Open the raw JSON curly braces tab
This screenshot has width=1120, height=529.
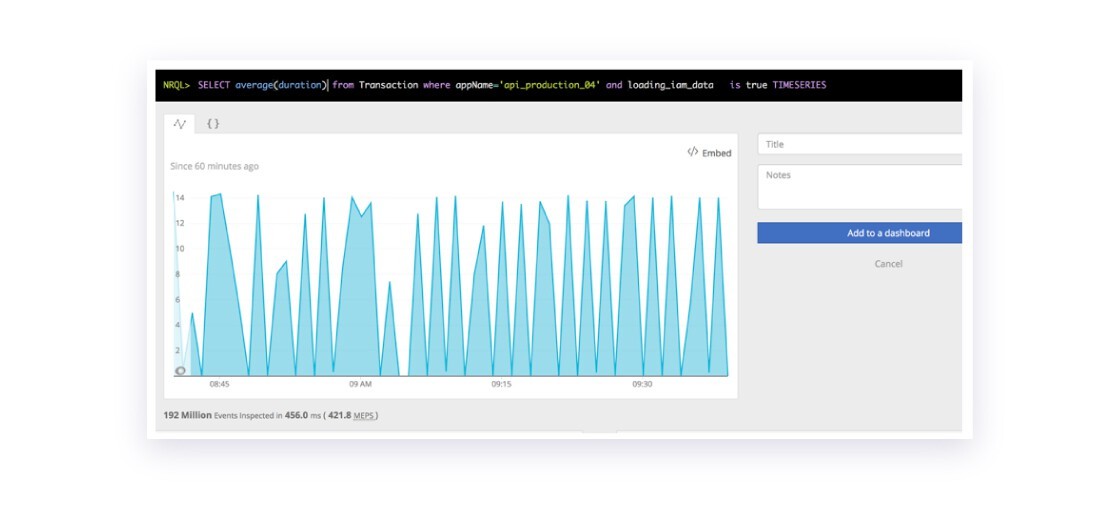tap(213, 124)
